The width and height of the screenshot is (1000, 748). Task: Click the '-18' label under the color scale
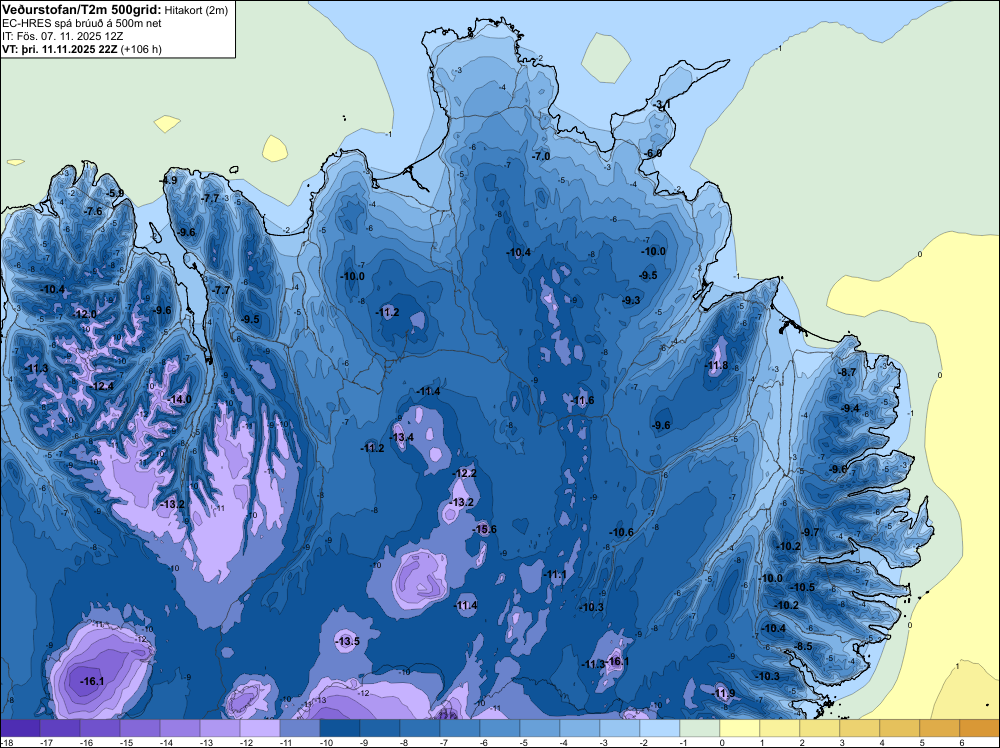pyautogui.click(x=6, y=742)
